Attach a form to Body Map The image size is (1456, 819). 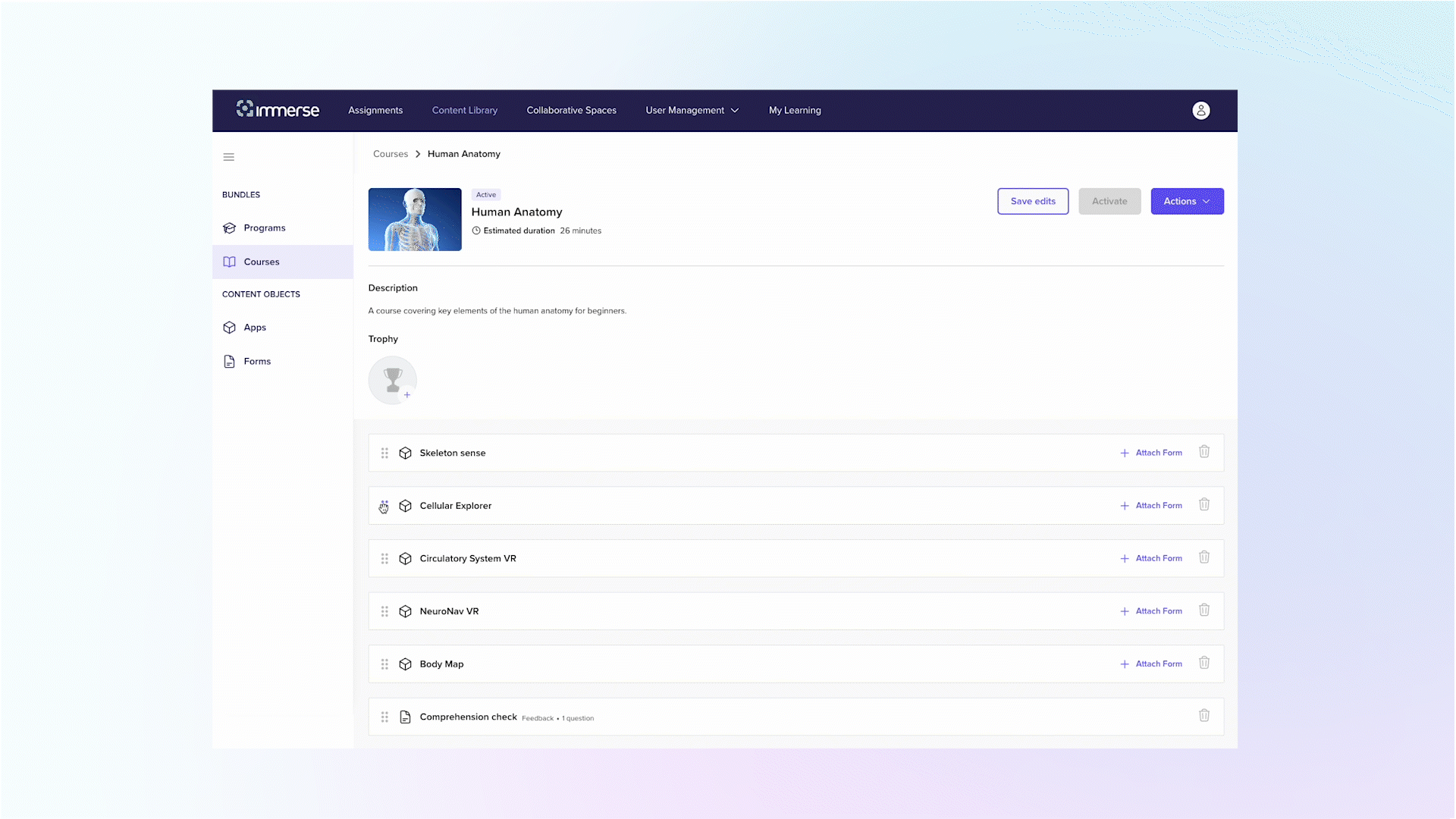(x=1151, y=664)
